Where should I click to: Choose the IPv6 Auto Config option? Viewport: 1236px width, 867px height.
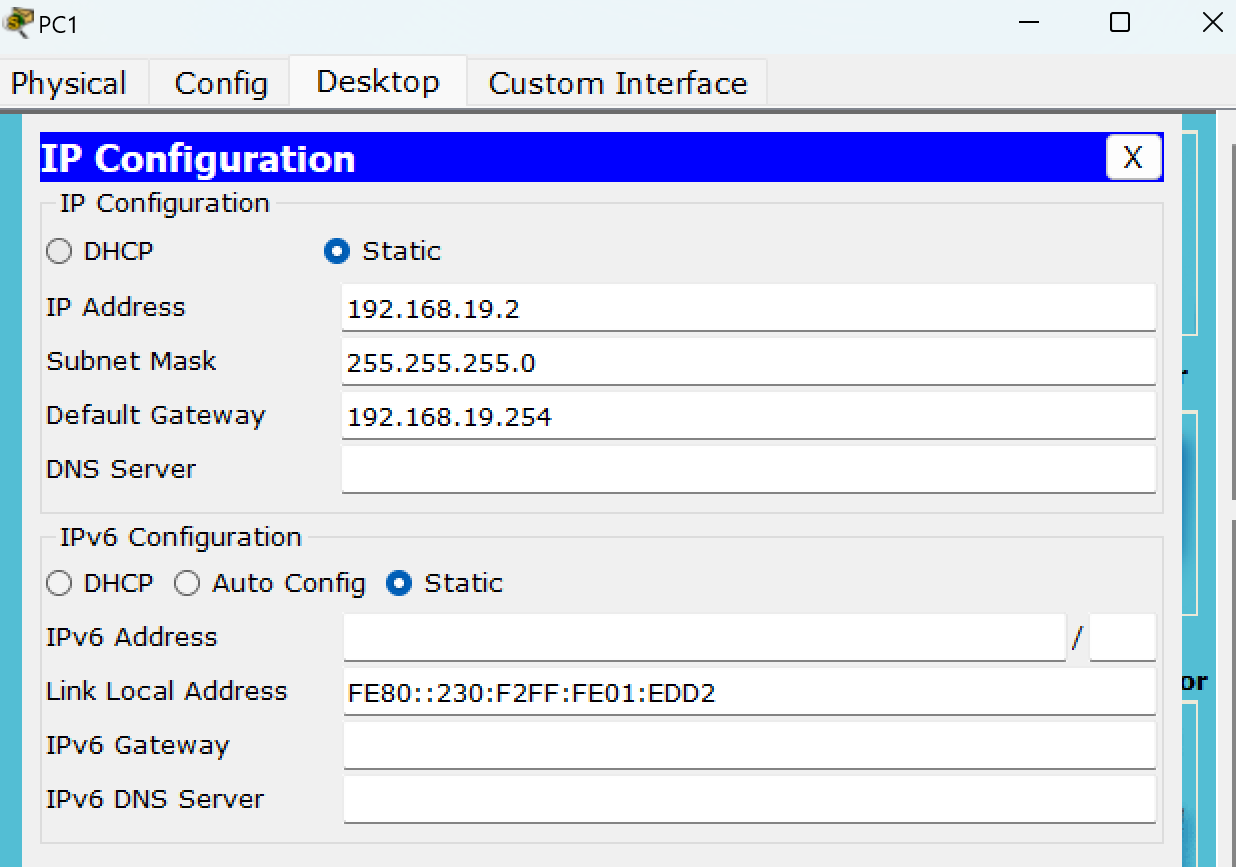coord(187,583)
